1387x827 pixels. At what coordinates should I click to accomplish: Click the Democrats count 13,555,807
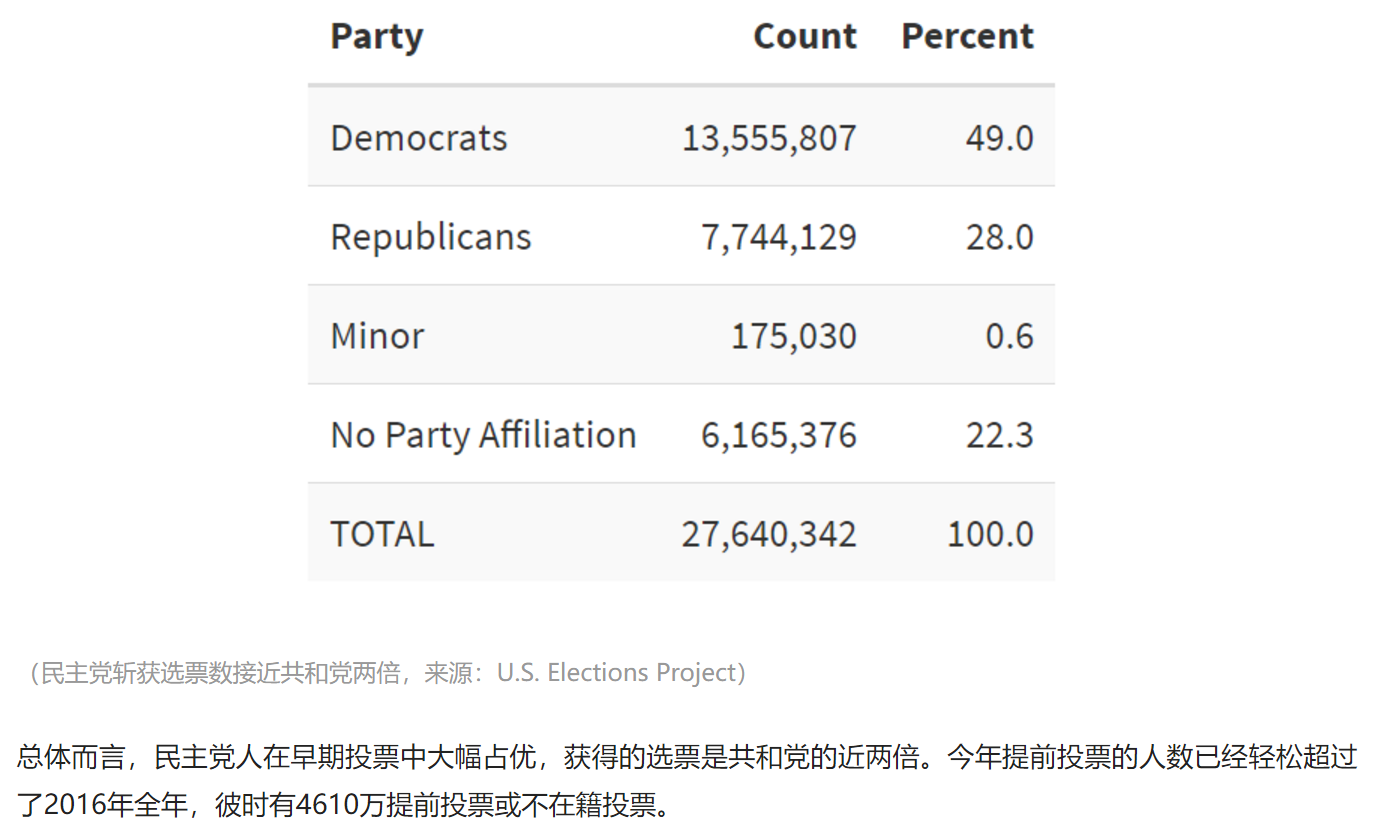pos(769,138)
